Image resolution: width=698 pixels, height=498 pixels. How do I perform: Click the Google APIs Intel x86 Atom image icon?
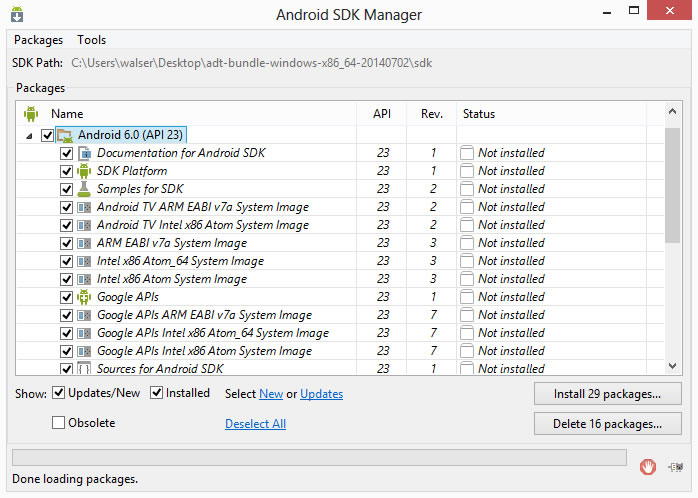click(84, 351)
